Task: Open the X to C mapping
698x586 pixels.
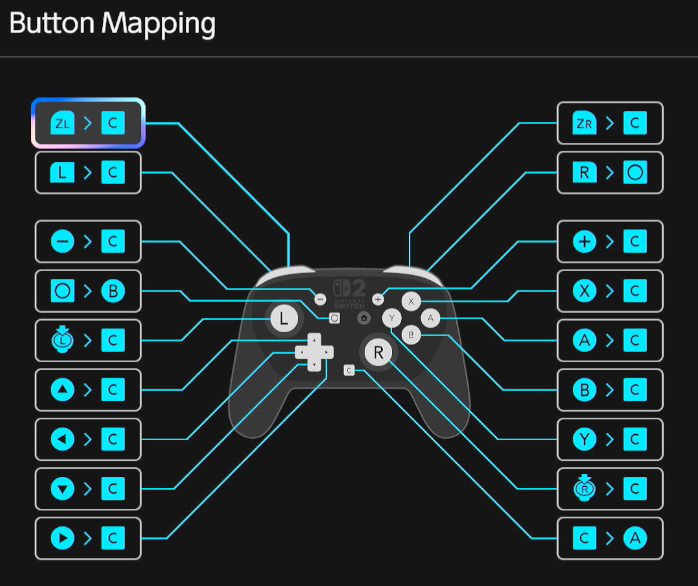Action: [x=610, y=291]
